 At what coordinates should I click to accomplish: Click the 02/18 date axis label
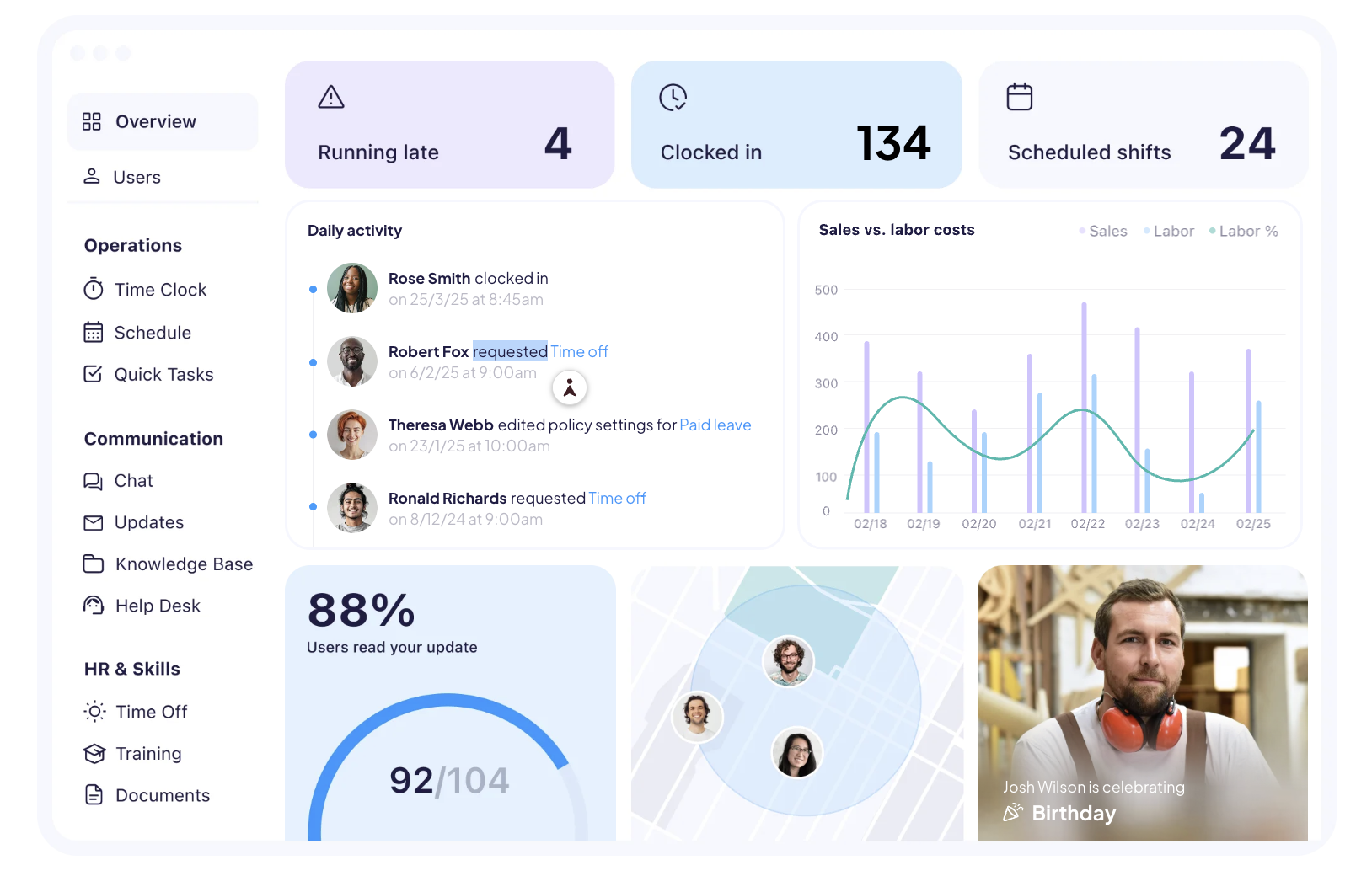[870, 523]
